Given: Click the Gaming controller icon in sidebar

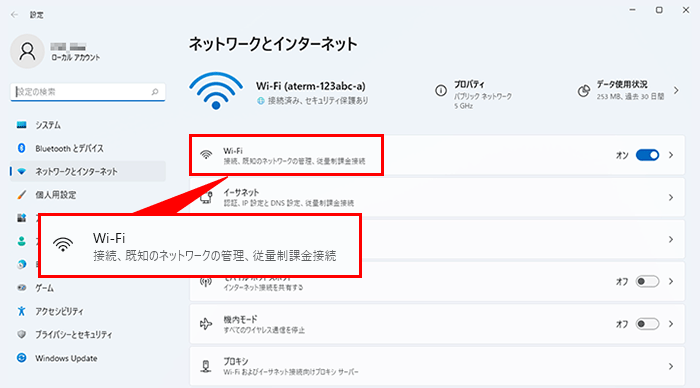Looking at the screenshot, I should pyautogui.click(x=21, y=288).
